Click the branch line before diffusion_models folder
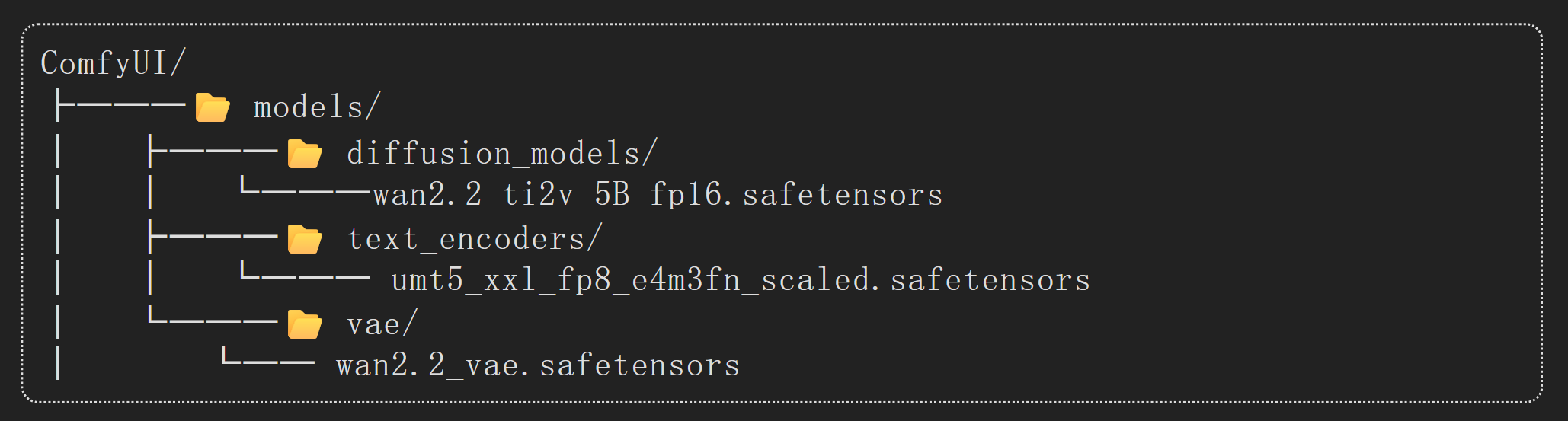1568x421 pixels. coord(213,151)
